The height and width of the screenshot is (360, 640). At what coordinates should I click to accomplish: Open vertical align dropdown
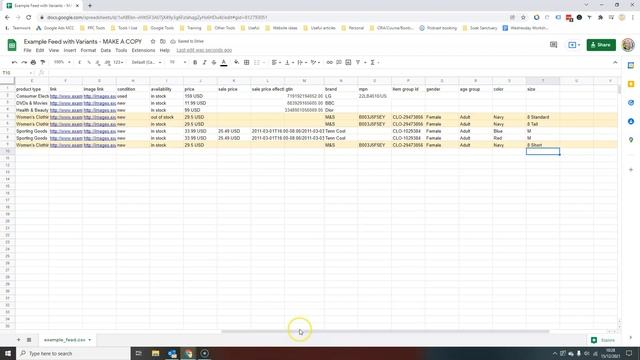pos(289,62)
